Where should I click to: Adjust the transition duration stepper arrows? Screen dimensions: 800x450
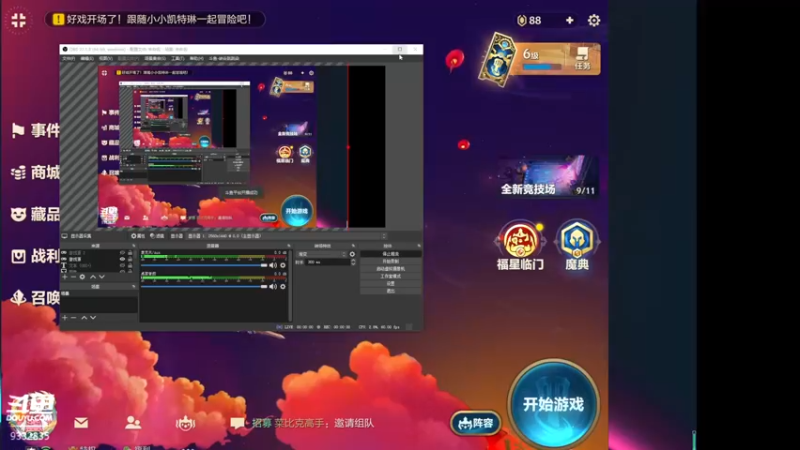click(353, 262)
